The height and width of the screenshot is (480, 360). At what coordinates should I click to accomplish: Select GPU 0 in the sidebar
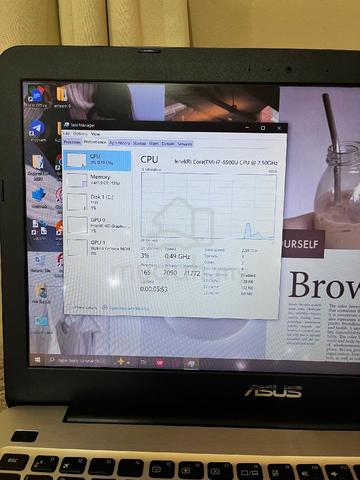98,225
